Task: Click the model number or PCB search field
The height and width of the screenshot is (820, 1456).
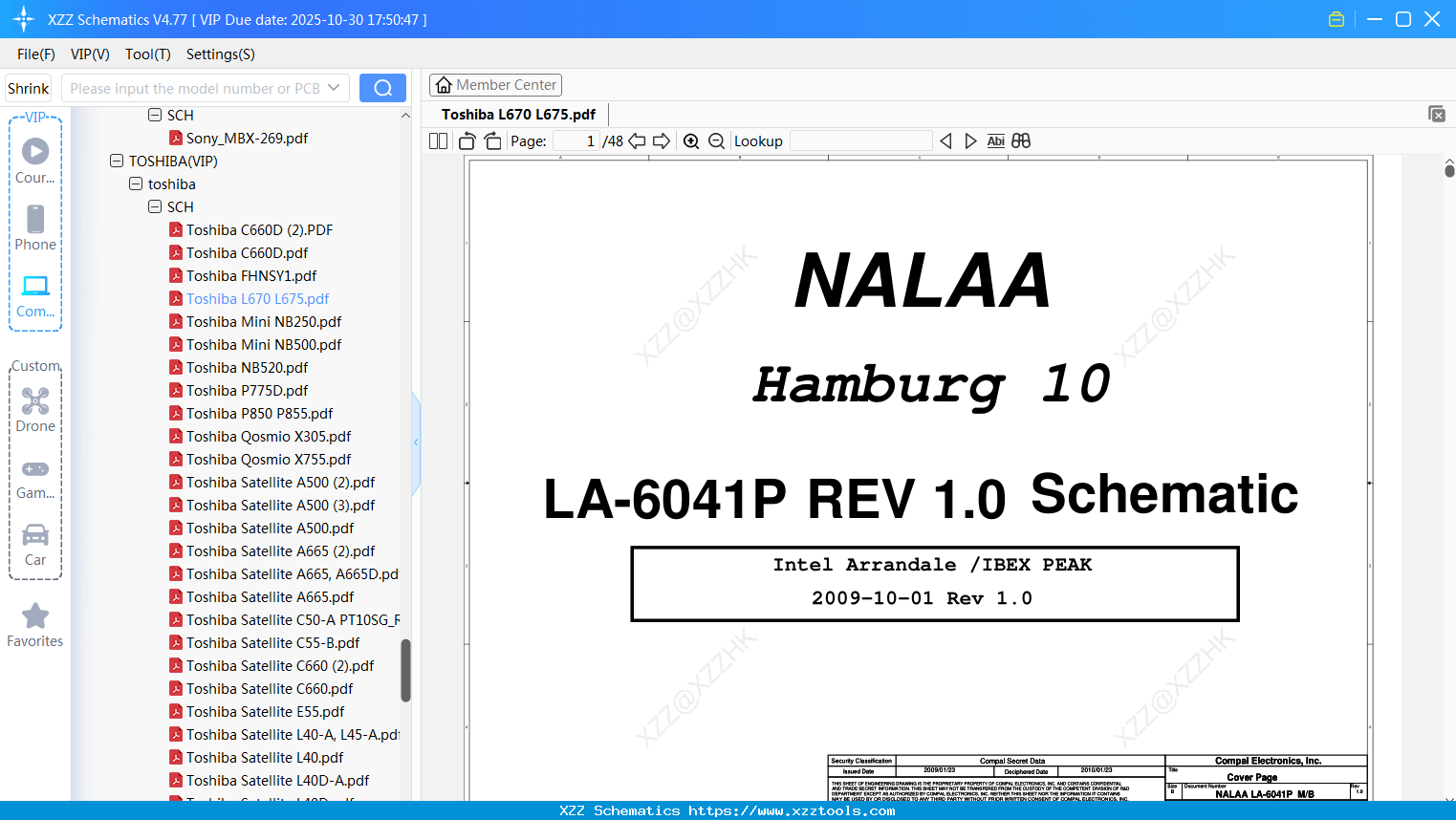Action: coord(194,88)
